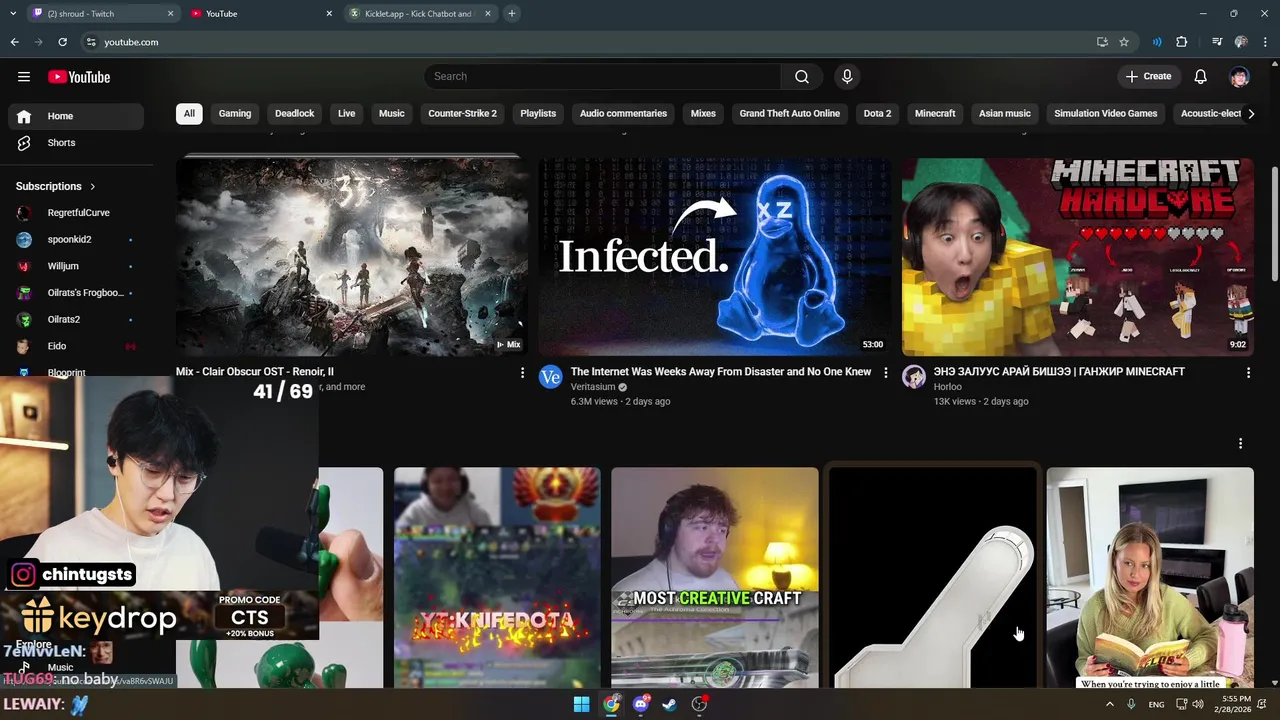Viewport: 1280px width, 720px height.
Task: Switch to the Kicklet.app browser tab
Action: point(420,14)
